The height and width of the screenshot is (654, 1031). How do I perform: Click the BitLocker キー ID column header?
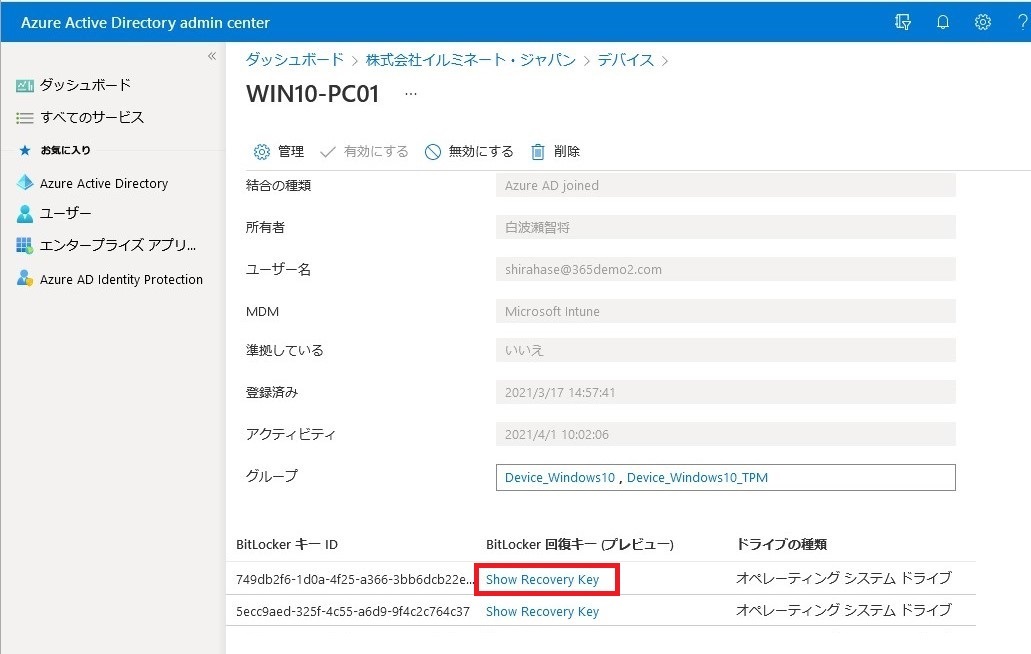coord(287,545)
